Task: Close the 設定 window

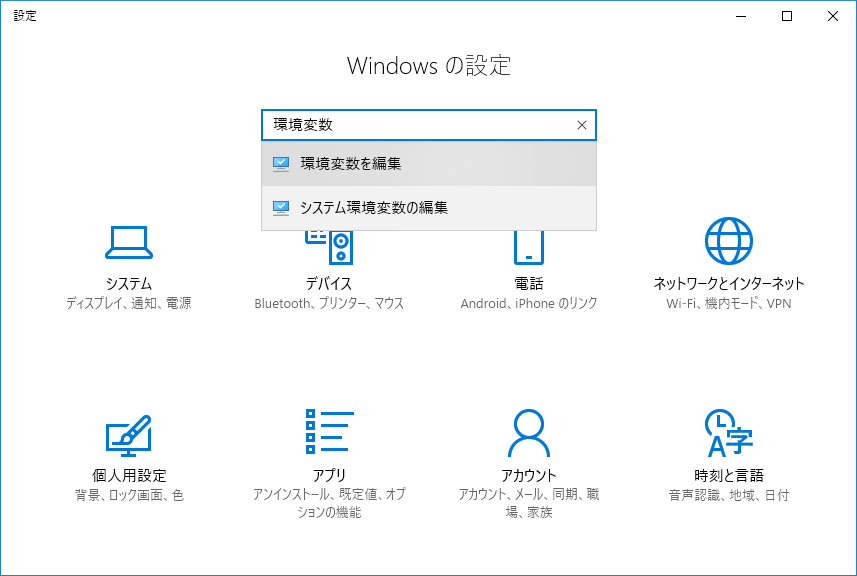Action: tap(833, 16)
